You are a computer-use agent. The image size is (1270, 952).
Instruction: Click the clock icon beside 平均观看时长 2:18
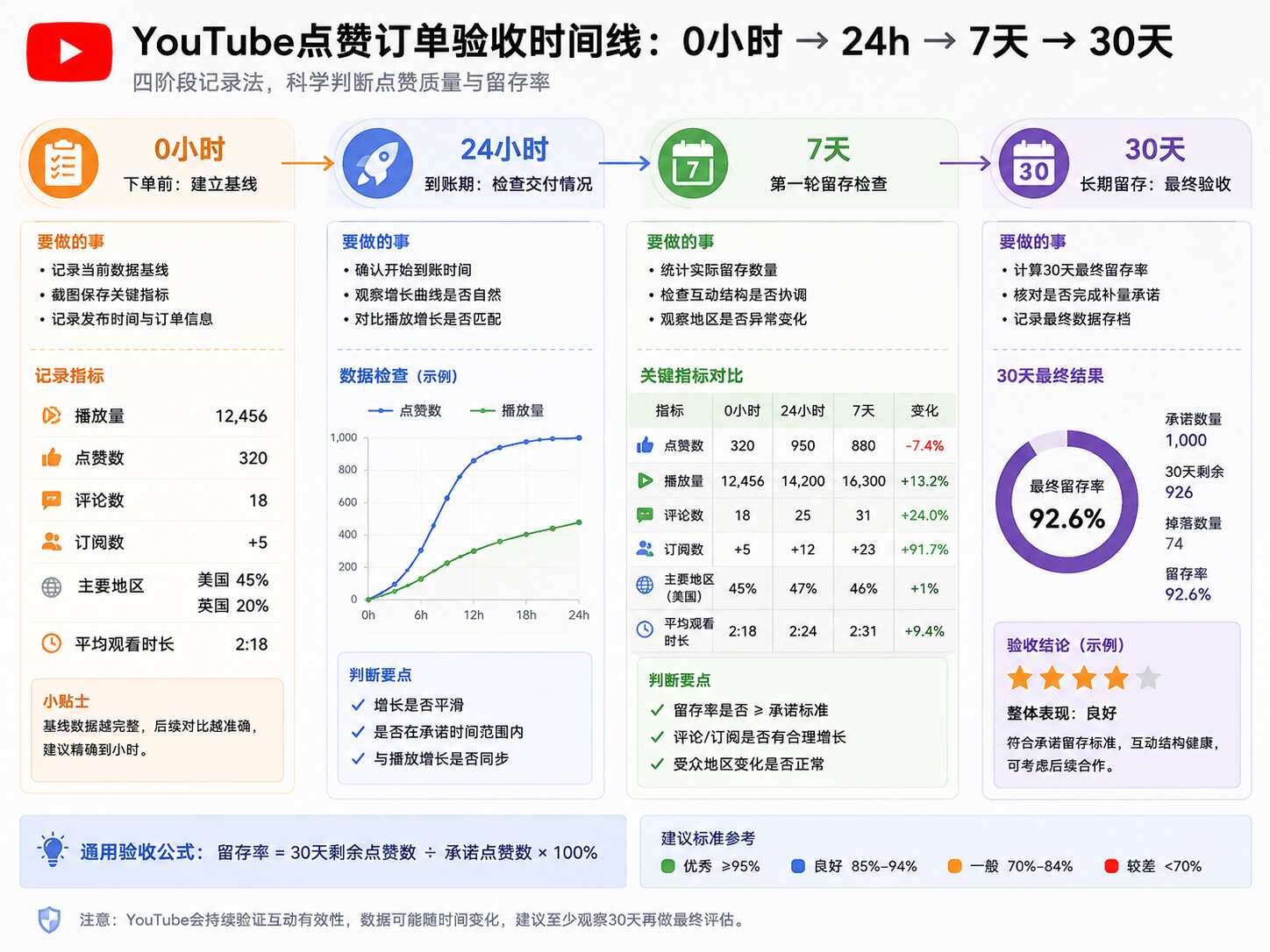coord(52,643)
